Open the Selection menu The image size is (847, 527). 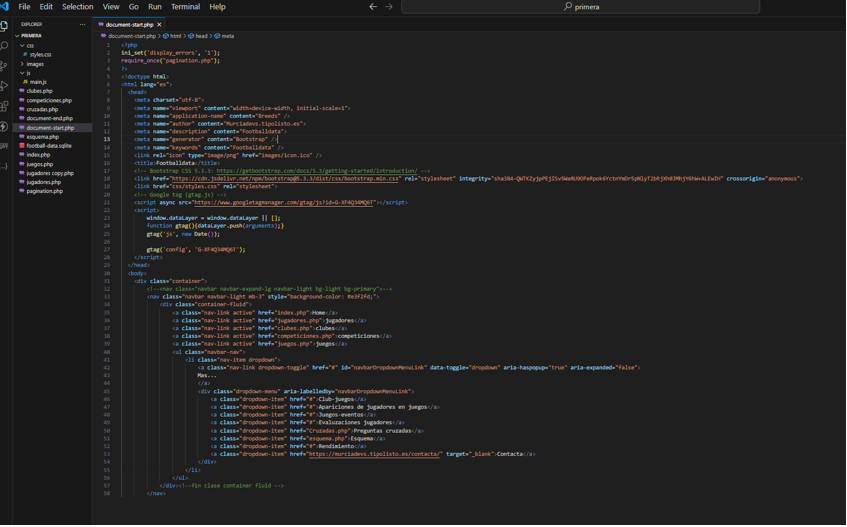pyautogui.click(x=77, y=7)
